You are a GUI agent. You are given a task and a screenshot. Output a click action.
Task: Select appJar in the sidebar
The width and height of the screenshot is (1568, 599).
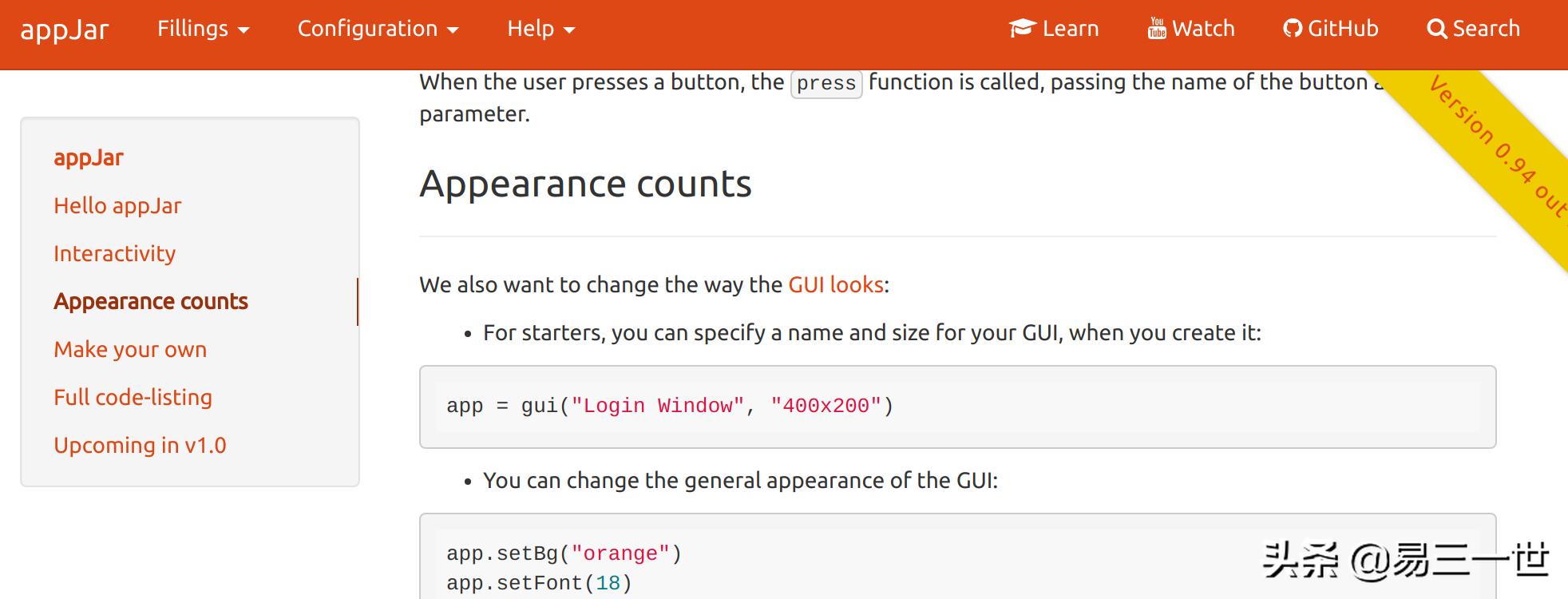89,158
